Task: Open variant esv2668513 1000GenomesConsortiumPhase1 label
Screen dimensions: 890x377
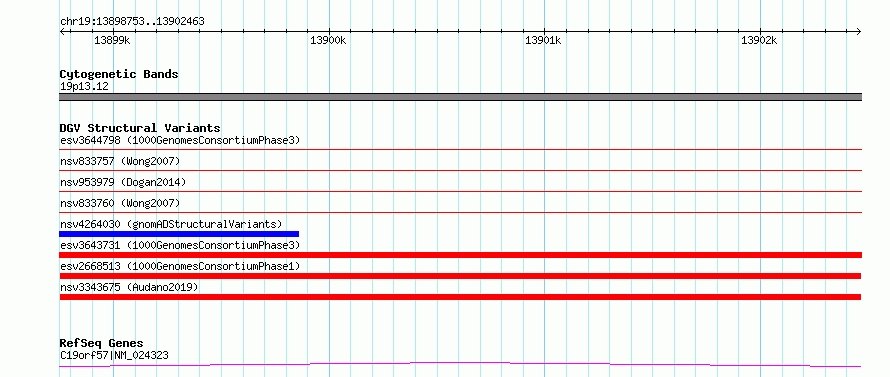Action: click(x=180, y=266)
